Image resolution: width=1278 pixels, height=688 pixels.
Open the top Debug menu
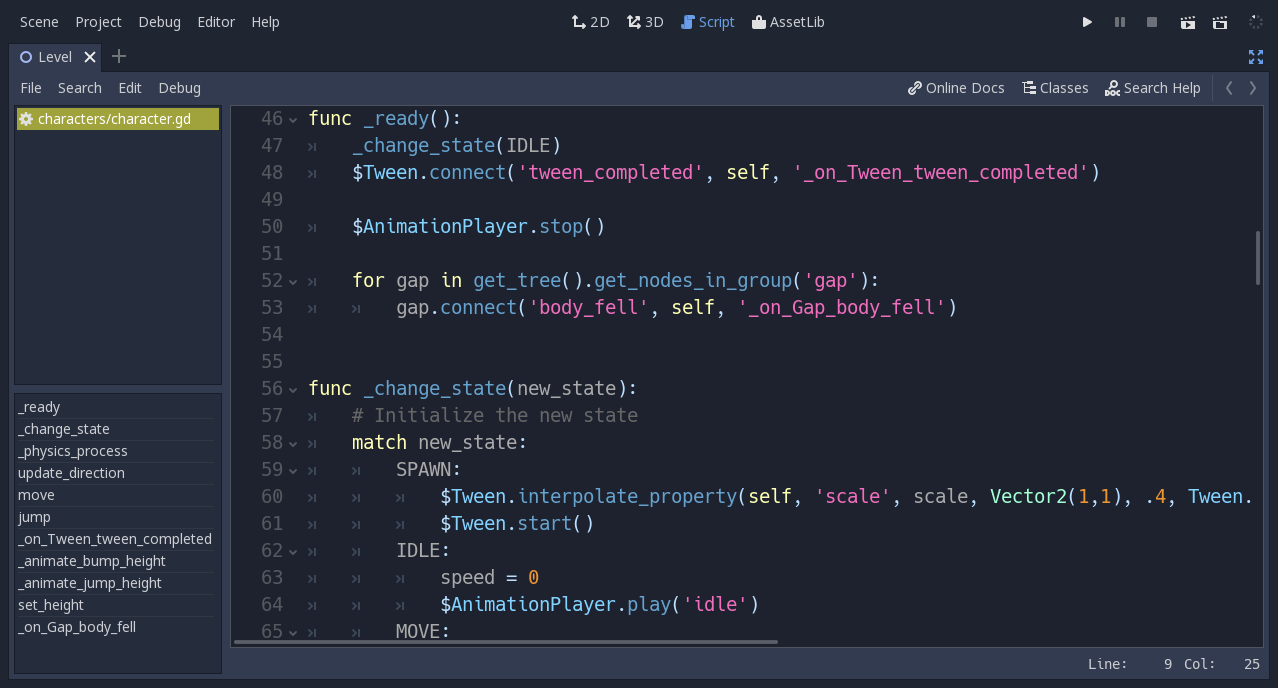[x=160, y=22]
